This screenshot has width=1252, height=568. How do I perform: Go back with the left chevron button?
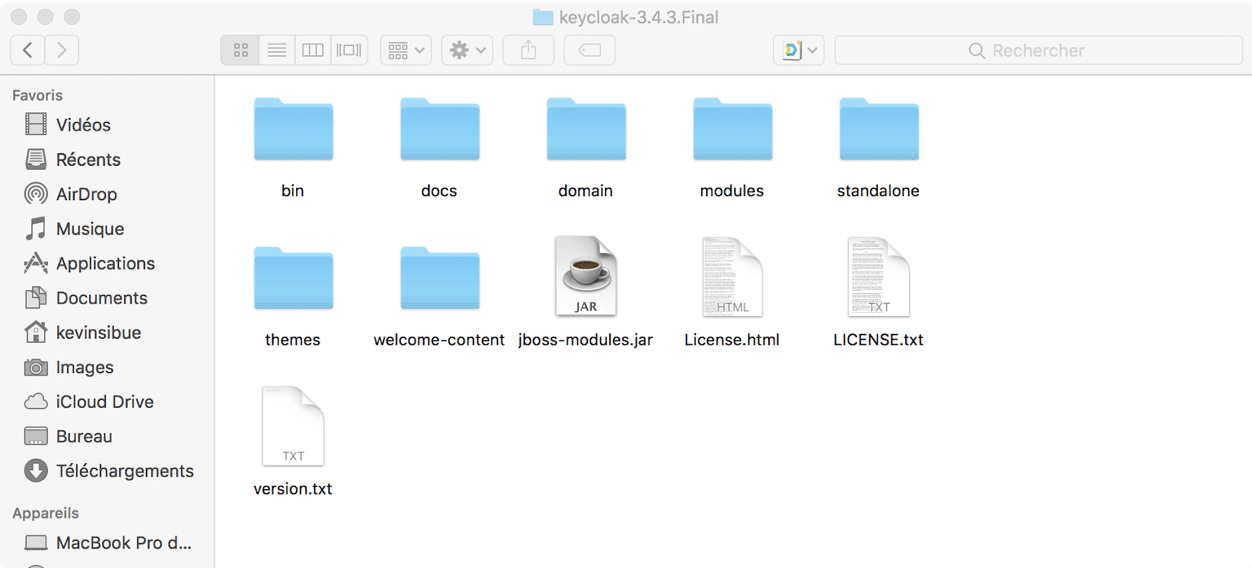tap(28, 50)
